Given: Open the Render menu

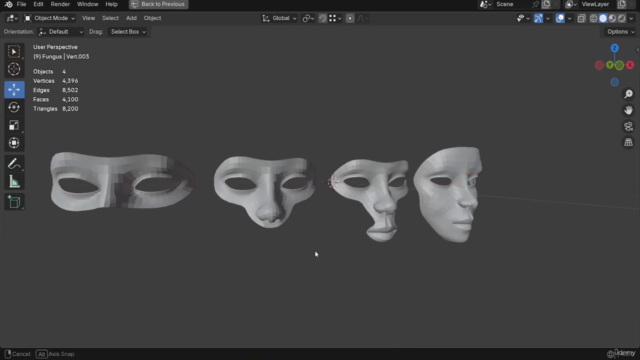Looking at the screenshot, I should [60, 4].
